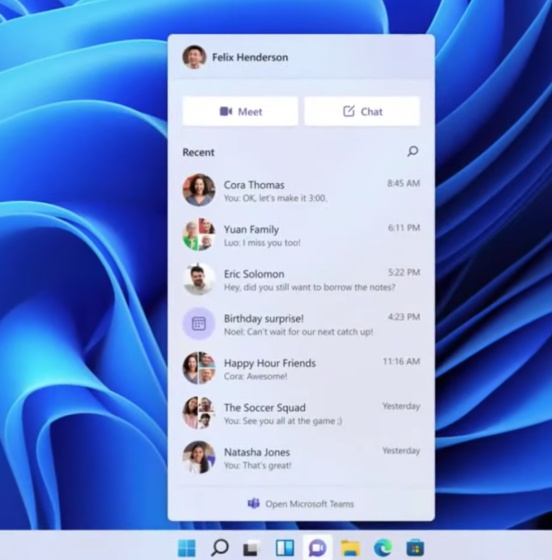552x560 pixels.
Task: Open the Cora Thomas conversation
Action: (301, 190)
